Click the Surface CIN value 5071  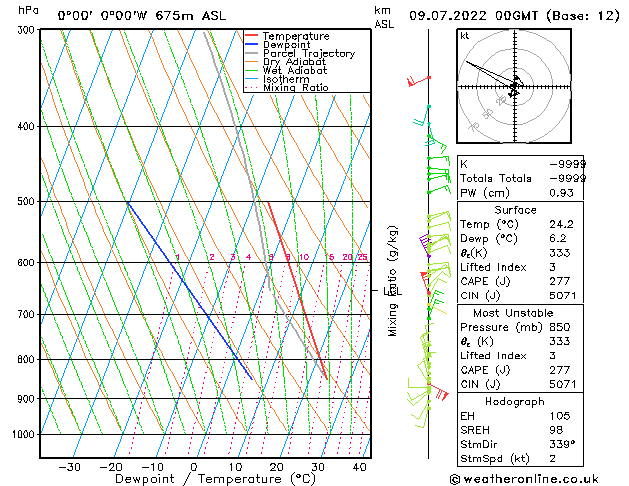point(563,296)
